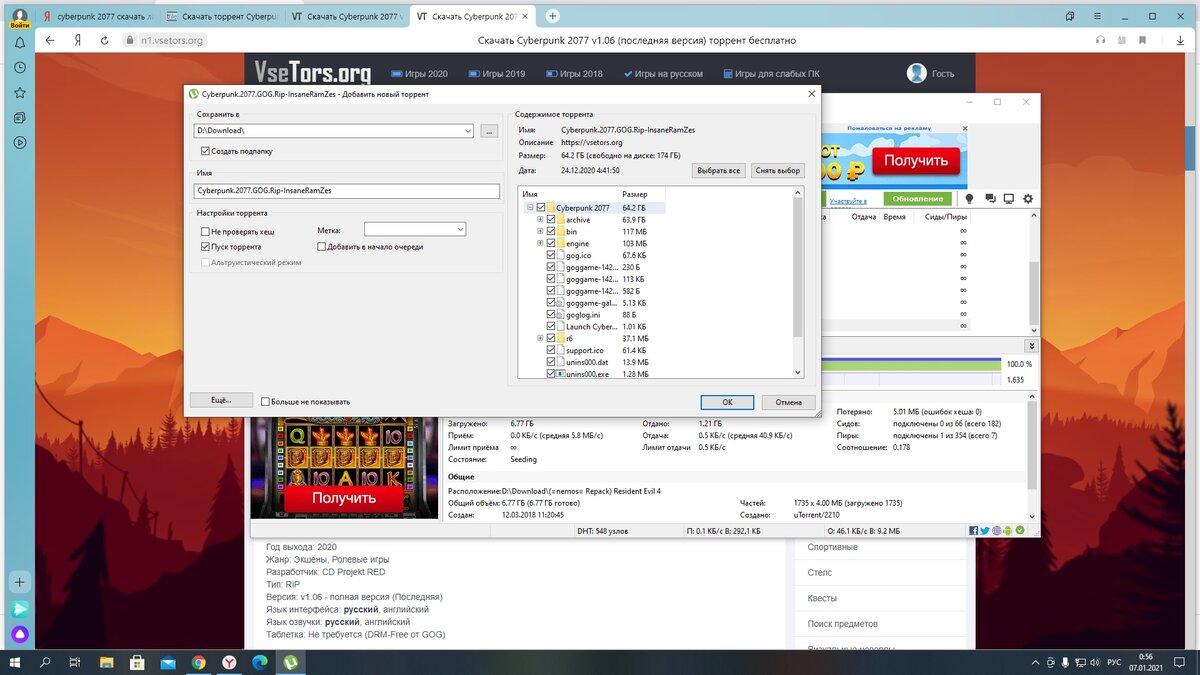Expand the bin folder node
Screen dimensions: 1200x675
[540, 231]
